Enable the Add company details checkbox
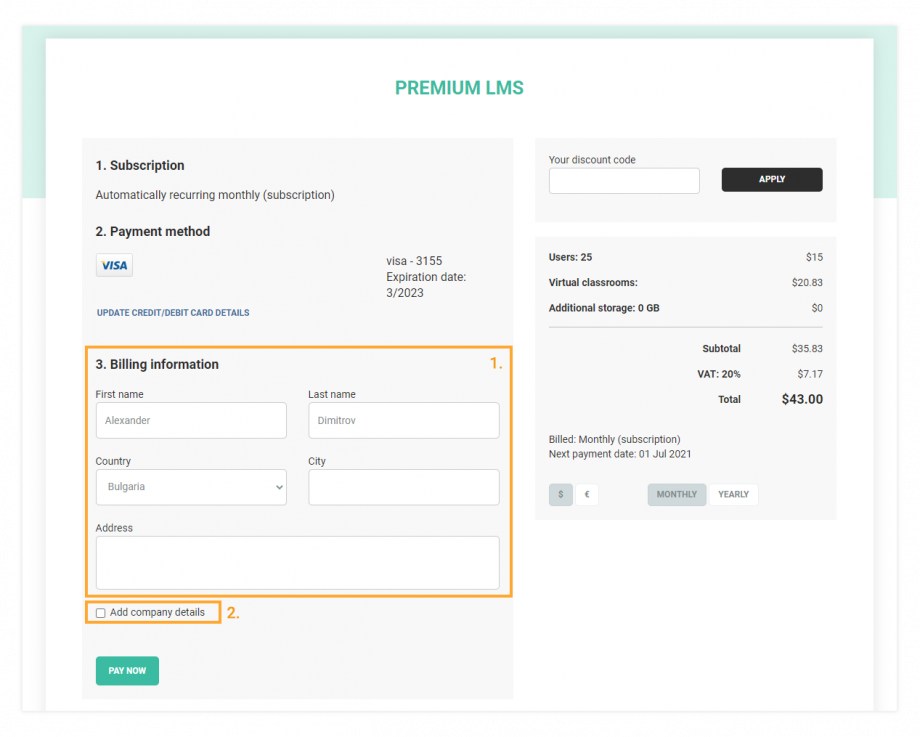The image size is (920, 737). 101,613
